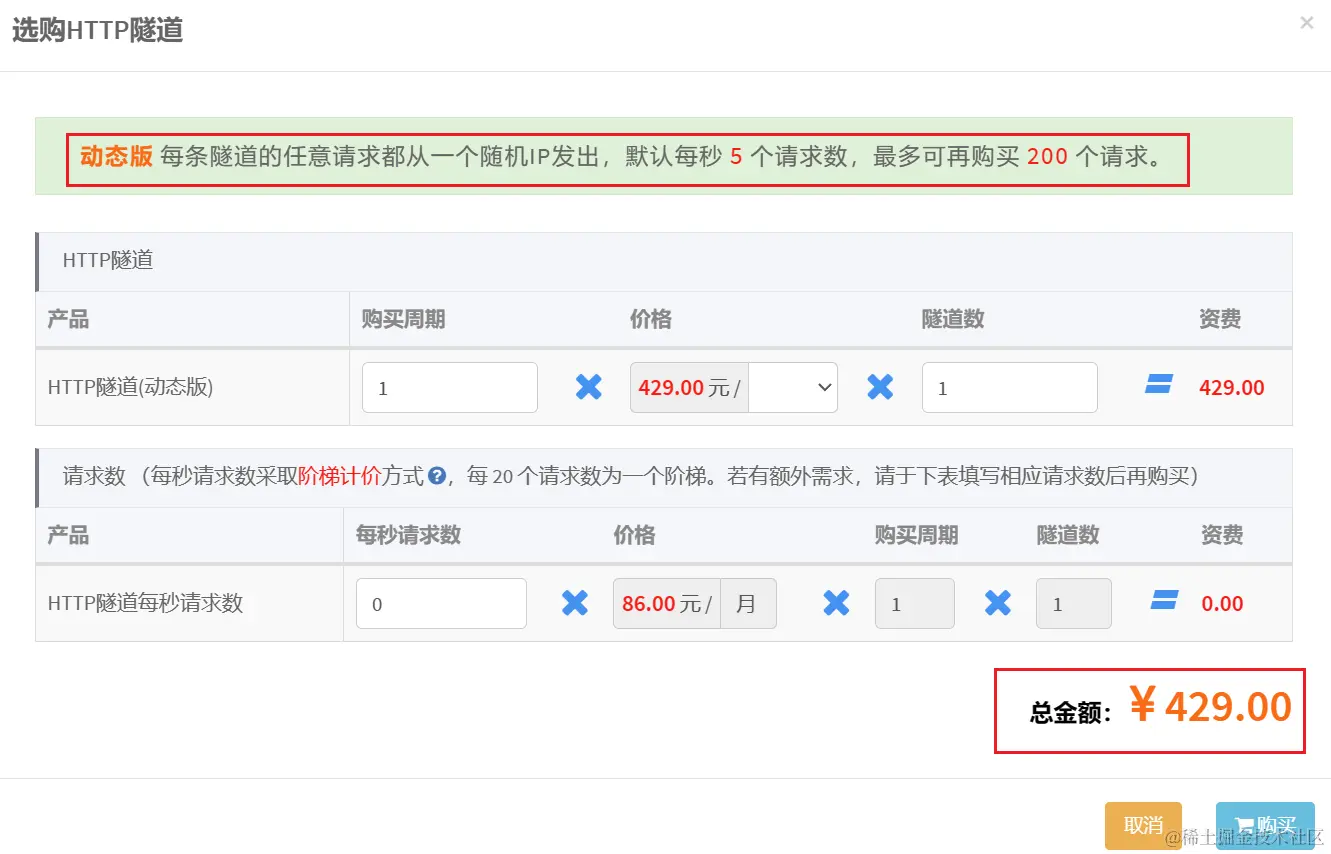Click the disabled 隧道数 field in 请求数 row

pos(1074,604)
